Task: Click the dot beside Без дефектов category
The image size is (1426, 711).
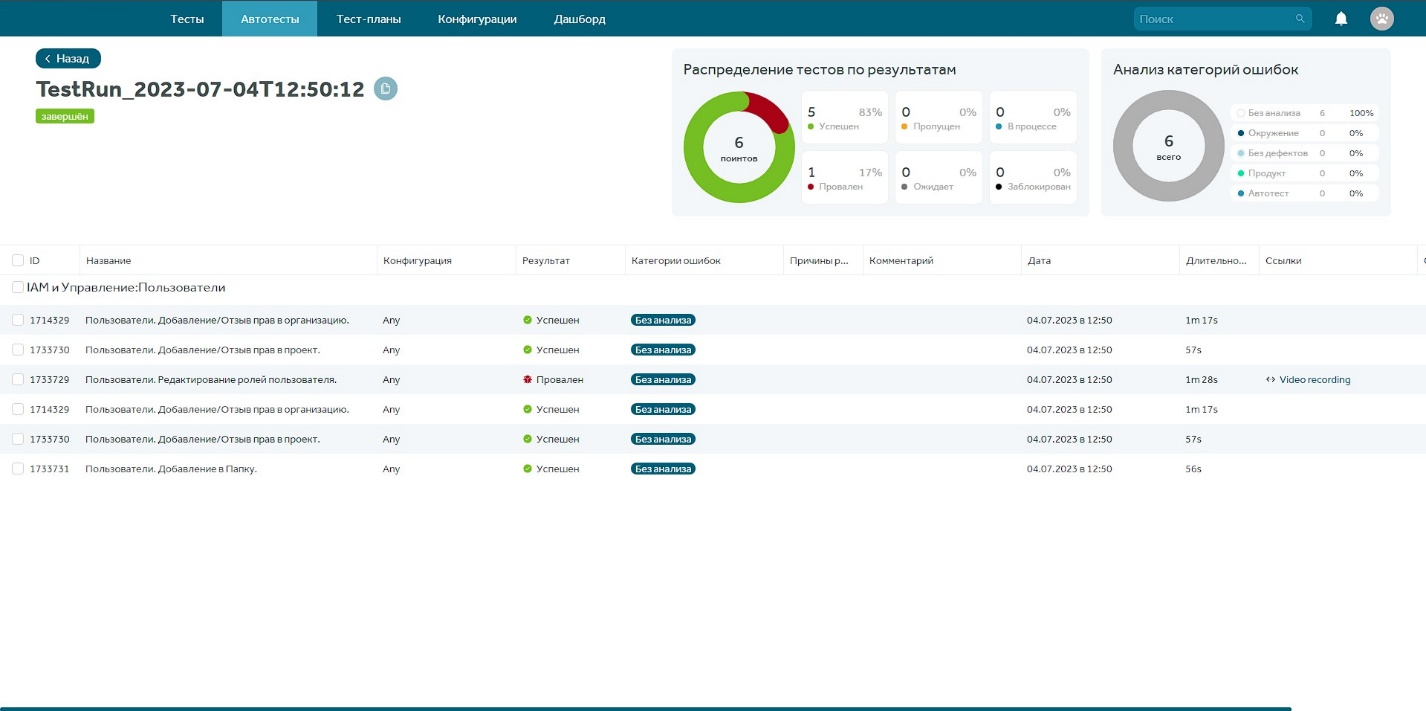Action: point(1241,153)
